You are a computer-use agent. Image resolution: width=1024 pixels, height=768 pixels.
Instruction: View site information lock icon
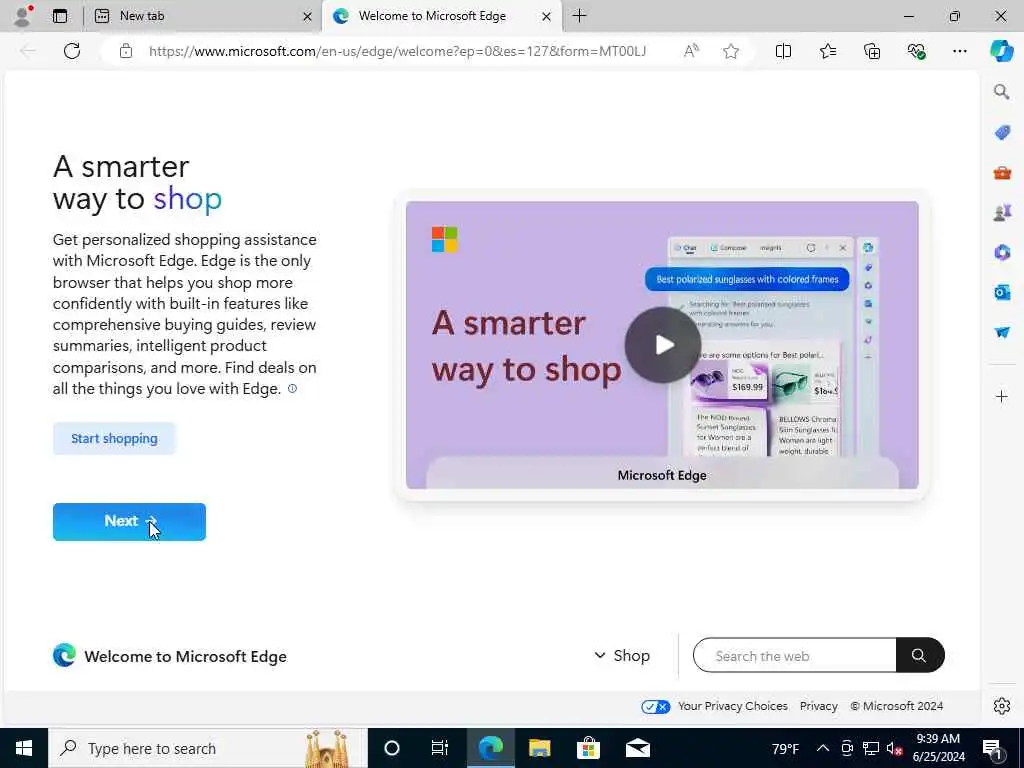pyautogui.click(x=126, y=51)
